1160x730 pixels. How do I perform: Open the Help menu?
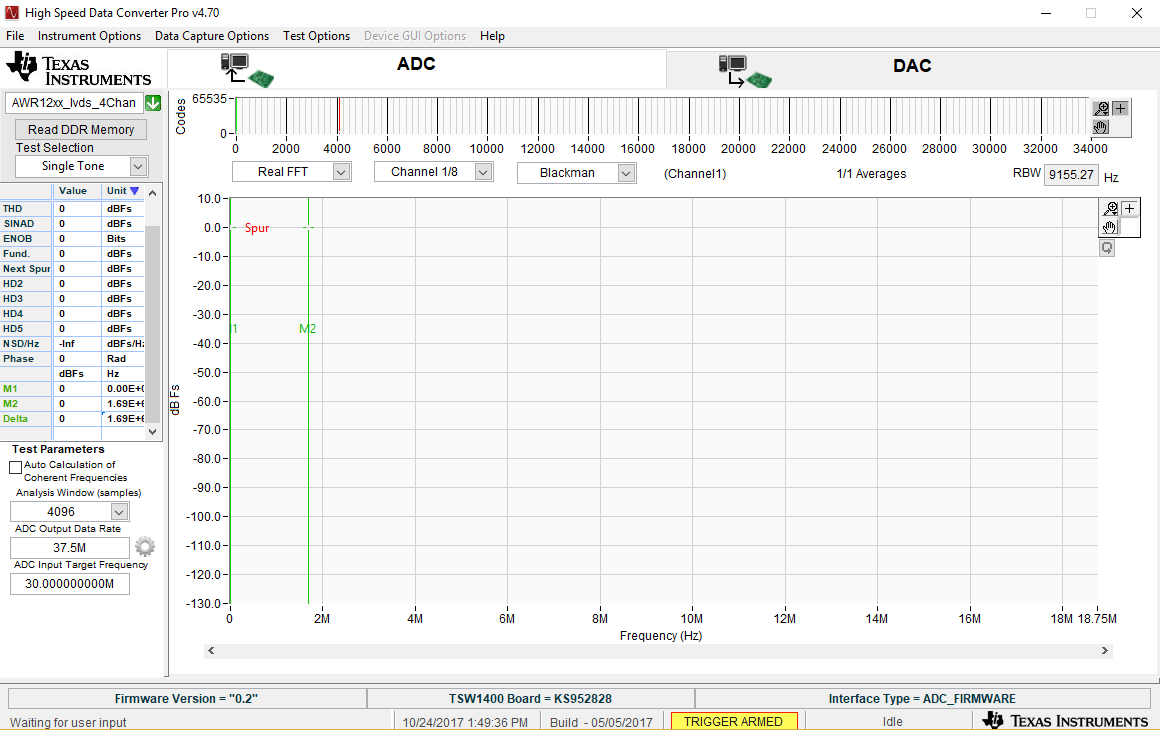[492, 36]
